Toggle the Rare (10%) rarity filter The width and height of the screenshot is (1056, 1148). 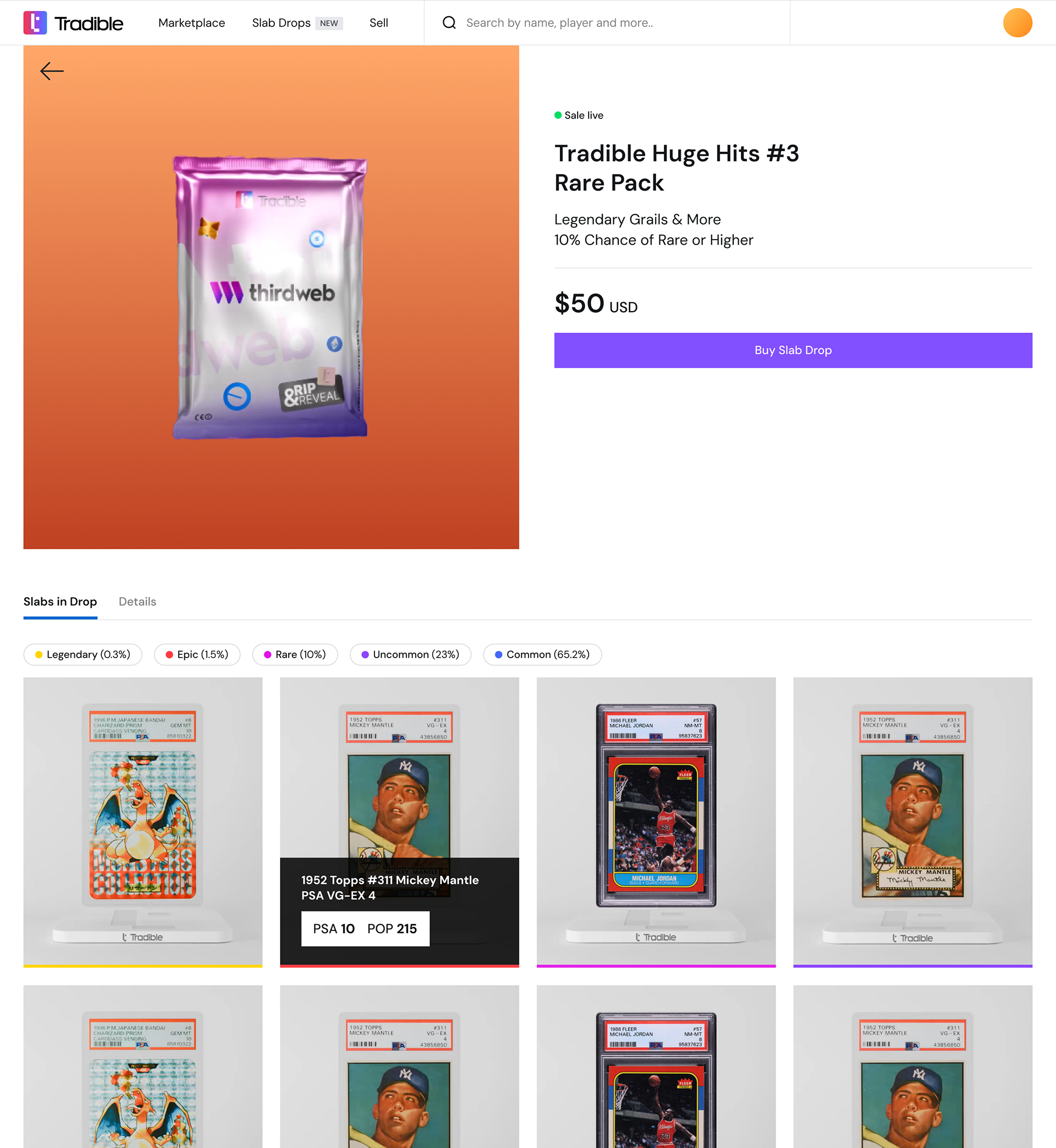[x=295, y=654]
